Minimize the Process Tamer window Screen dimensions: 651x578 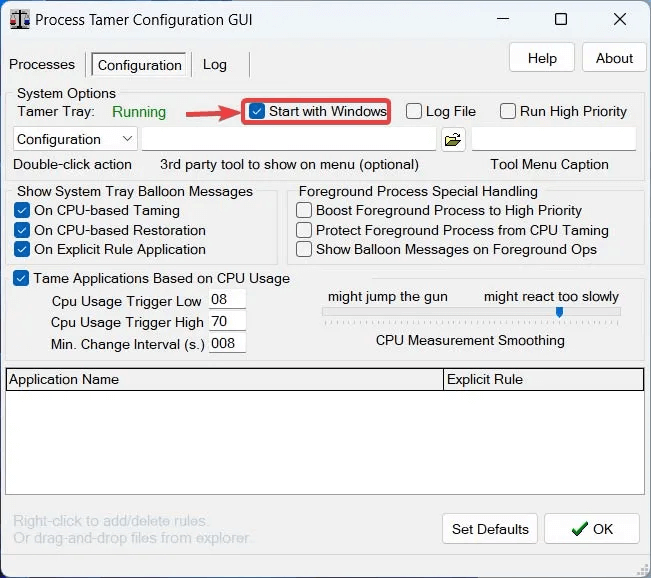pos(503,19)
